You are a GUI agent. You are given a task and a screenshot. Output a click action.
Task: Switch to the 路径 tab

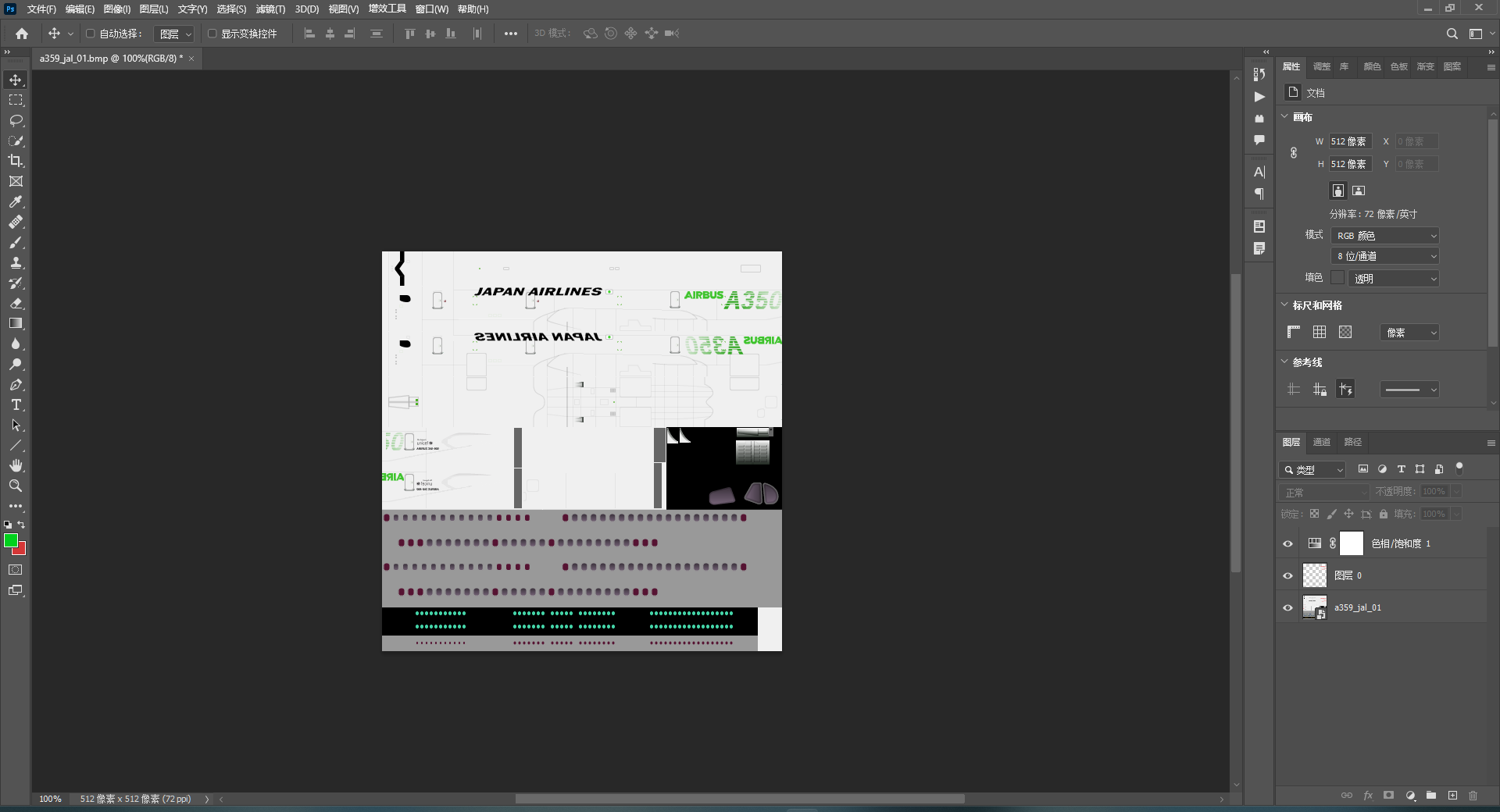tap(1352, 442)
